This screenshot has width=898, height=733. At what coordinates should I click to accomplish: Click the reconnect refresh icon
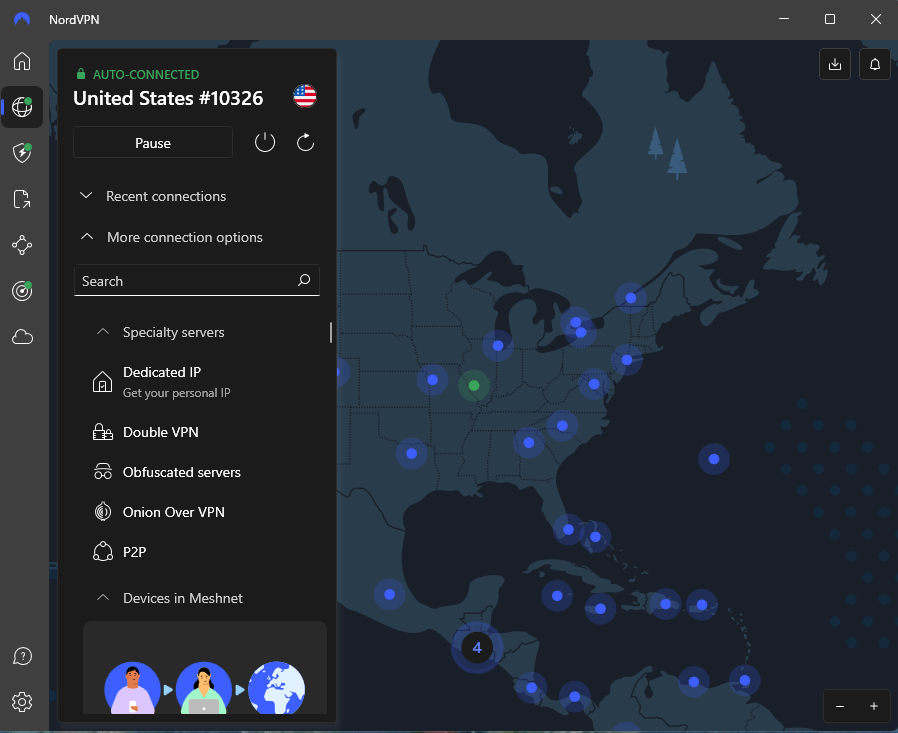pos(306,143)
